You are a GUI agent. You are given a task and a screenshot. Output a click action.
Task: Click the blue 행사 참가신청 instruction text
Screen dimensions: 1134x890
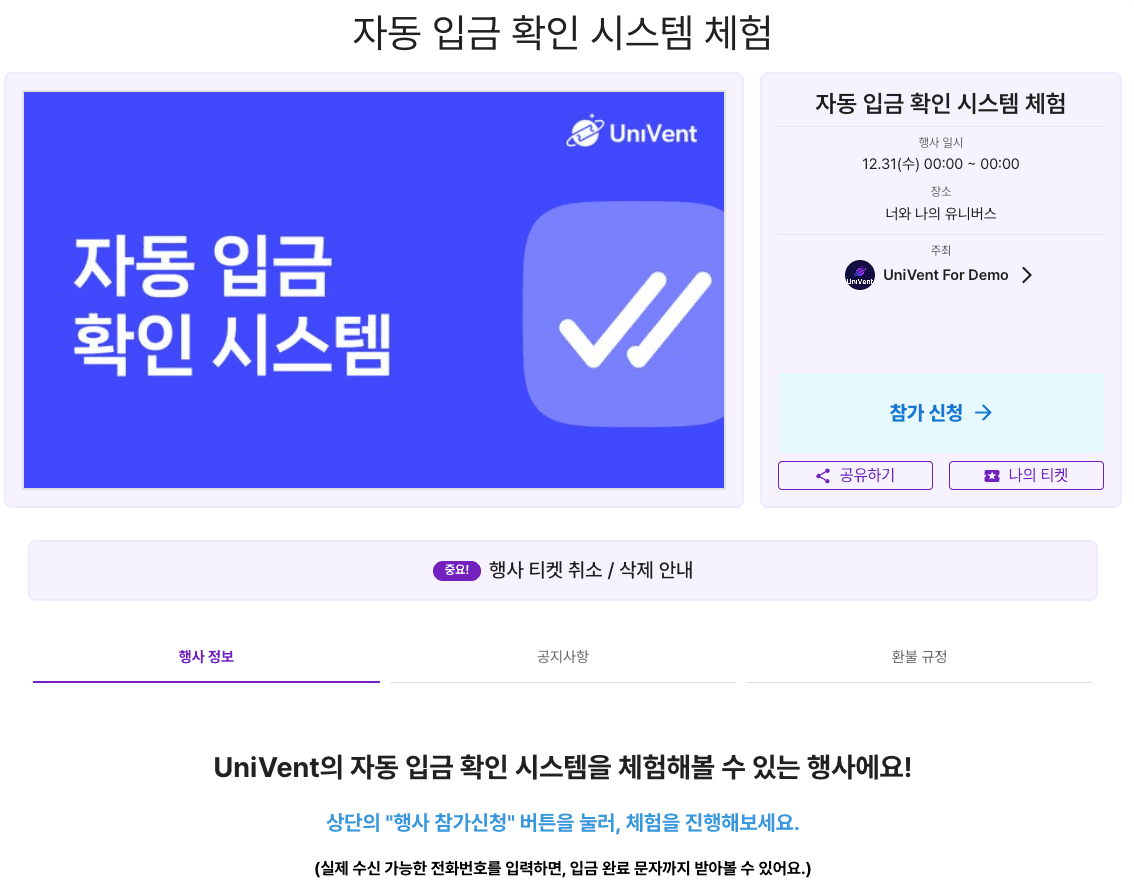(563, 823)
